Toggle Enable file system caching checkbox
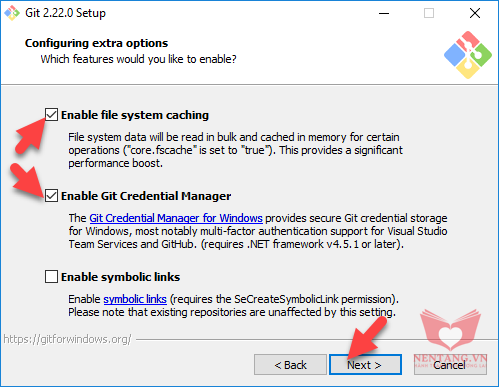The width and height of the screenshot is (499, 387). coord(51,114)
